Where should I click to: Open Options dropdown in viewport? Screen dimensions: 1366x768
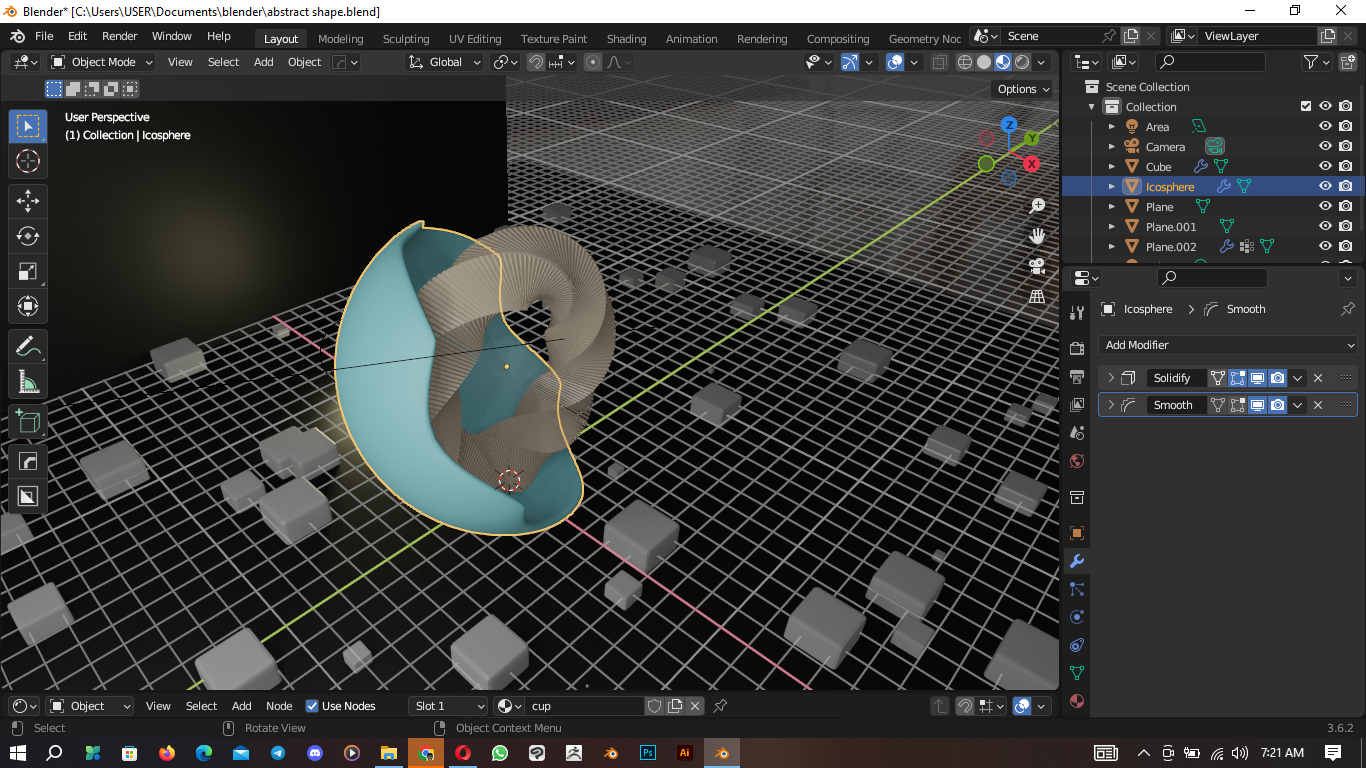(x=1024, y=89)
